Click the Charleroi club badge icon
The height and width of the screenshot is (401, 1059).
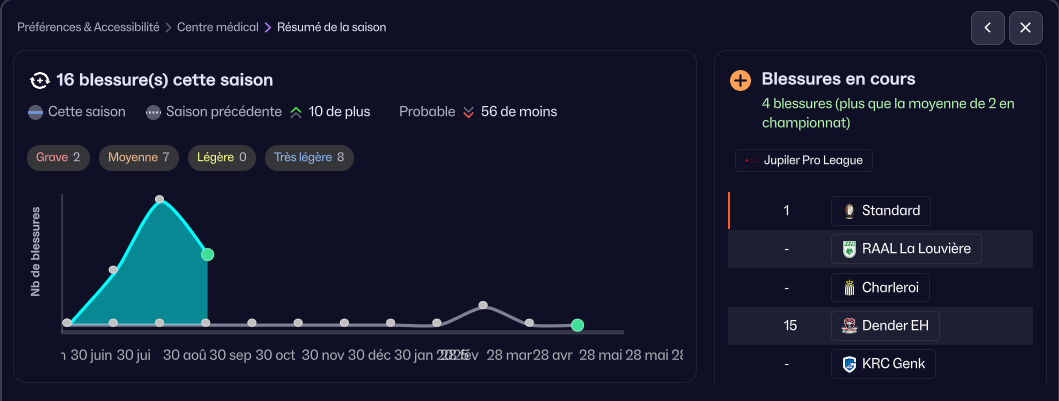tap(849, 288)
